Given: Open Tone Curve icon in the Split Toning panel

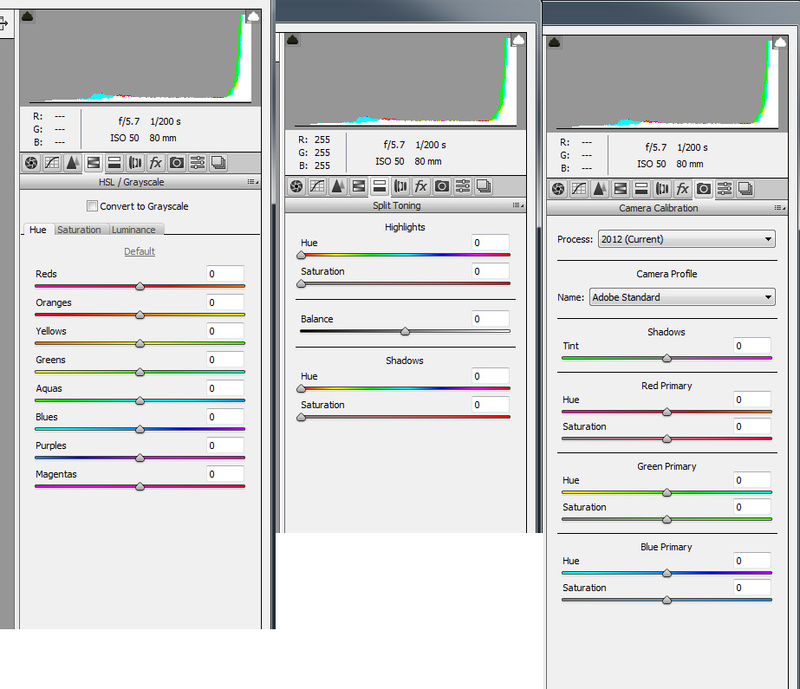Looking at the screenshot, I should coord(317,186).
